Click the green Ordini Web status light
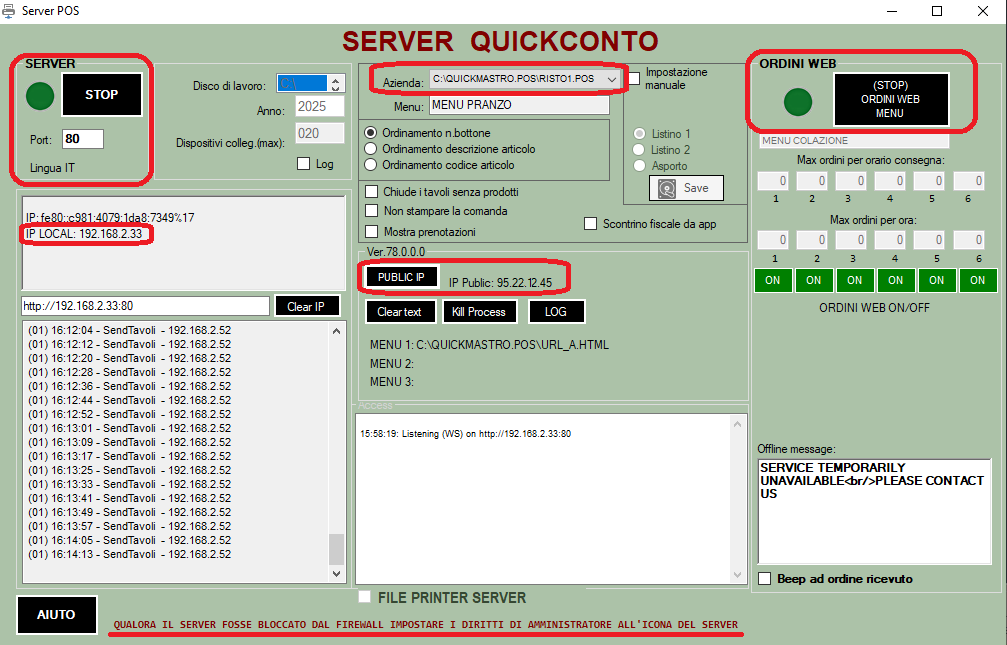 pyautogui.click(x=797, y=101)
